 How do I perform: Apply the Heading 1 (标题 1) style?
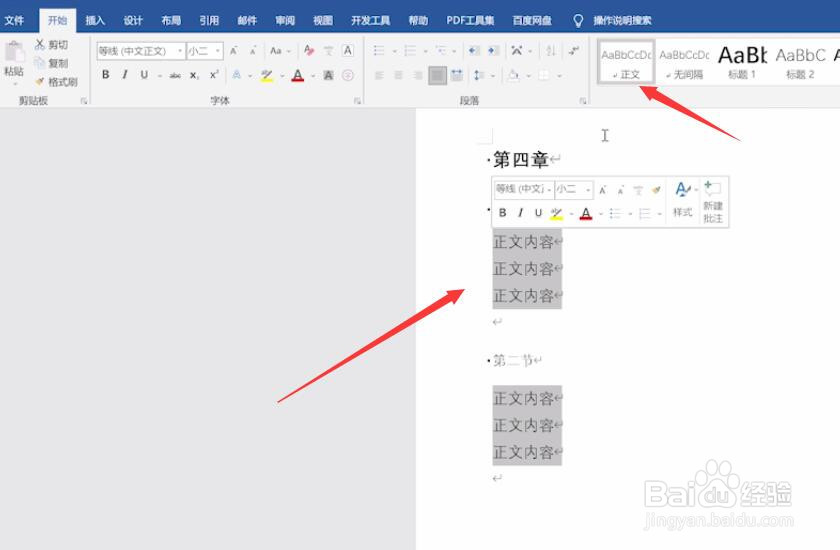pos(742,62)
